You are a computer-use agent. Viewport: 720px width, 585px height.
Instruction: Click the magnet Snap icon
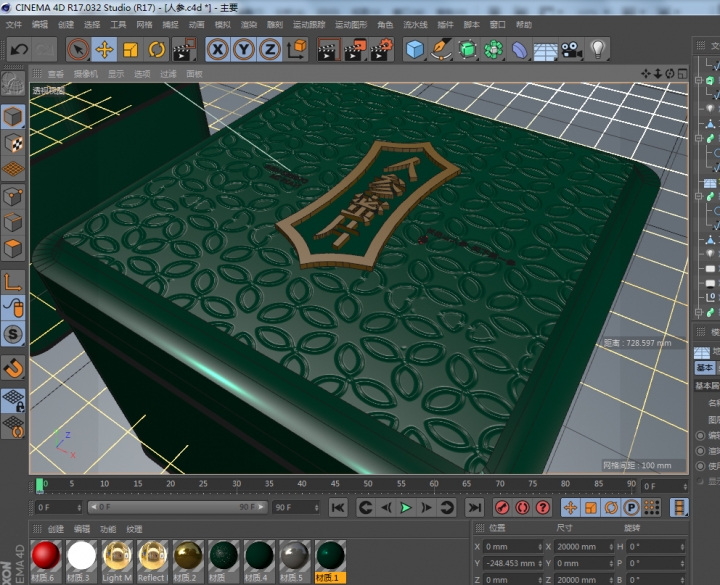[x=13, y=369]
